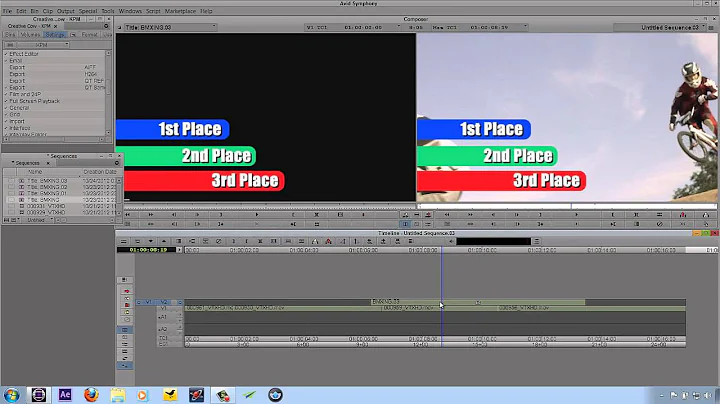This screenshot has width=720, height=404.
Task: Toggle the A1 audio track selector
Action: pyautogui.click(x=163, y=317)
